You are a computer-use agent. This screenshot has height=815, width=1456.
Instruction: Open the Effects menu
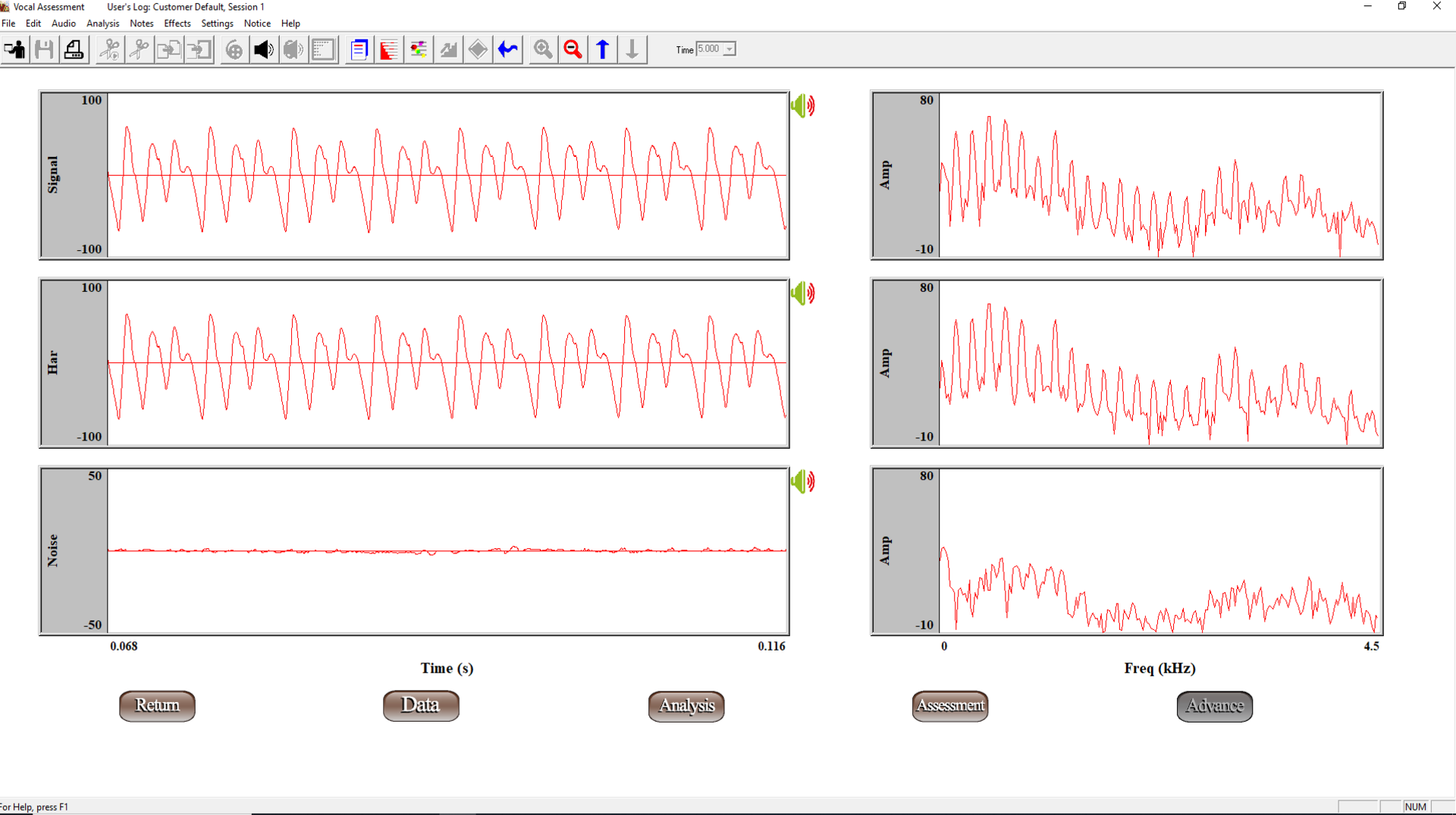[177, 24]
